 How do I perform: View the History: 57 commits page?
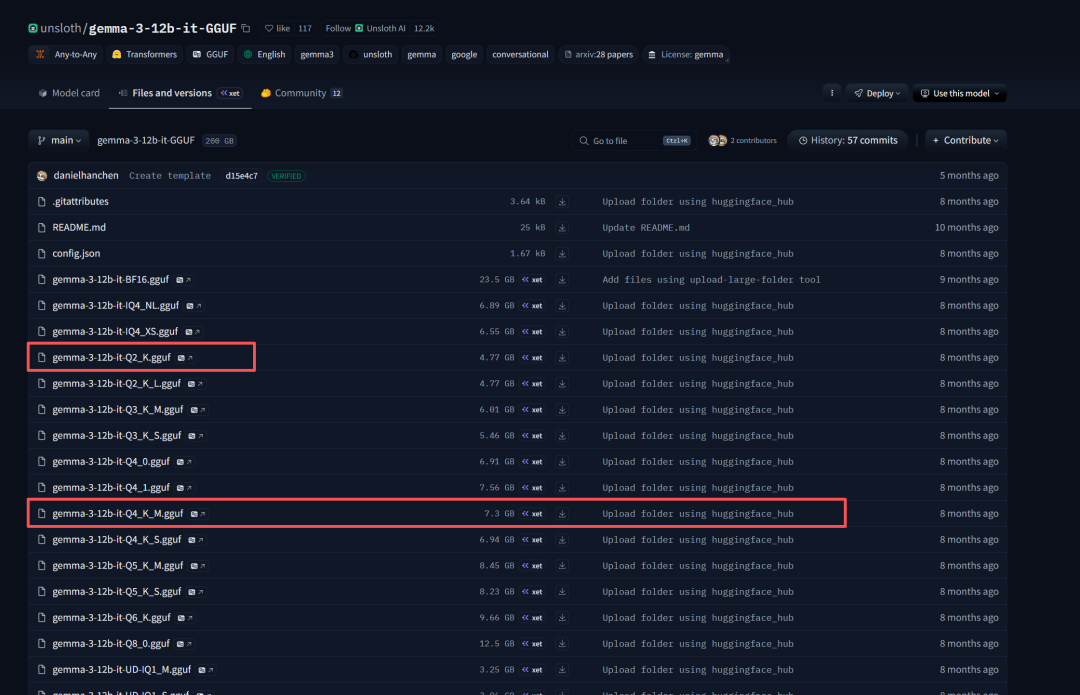pos(847,141)
